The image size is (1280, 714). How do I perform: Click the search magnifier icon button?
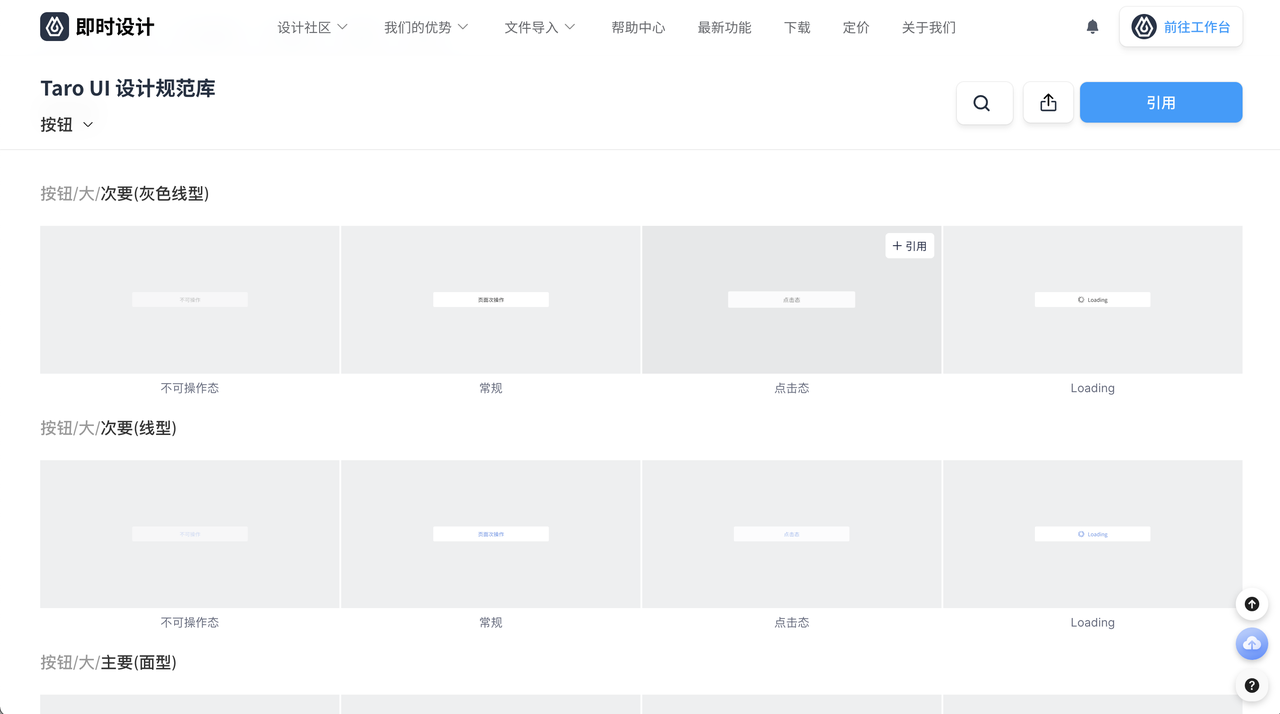click(984, 103)
